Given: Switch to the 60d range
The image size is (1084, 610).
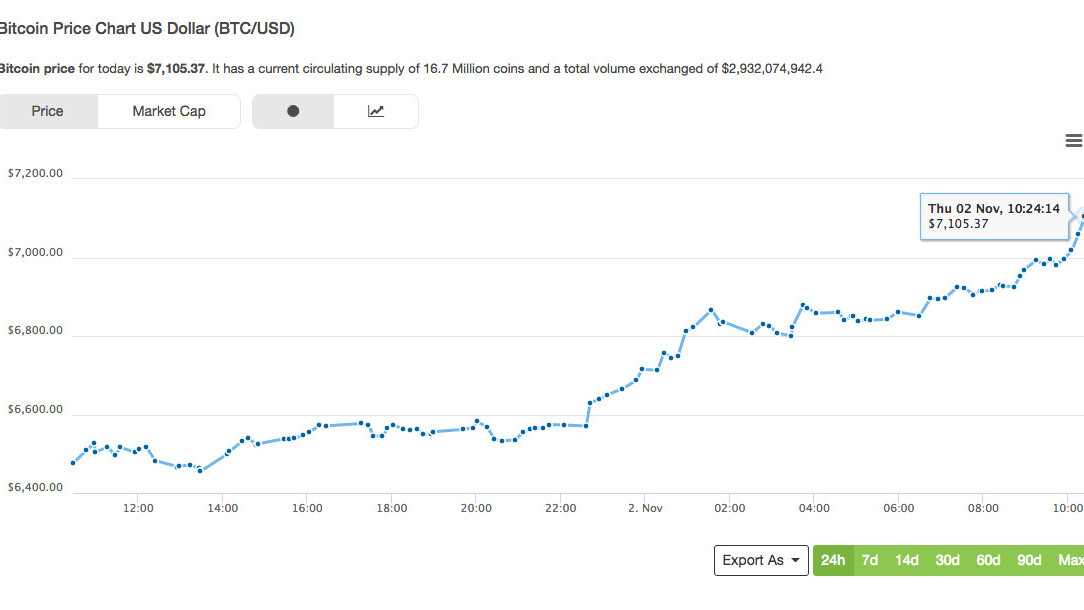Looking at the screenshot, I should pyautogui.click(x=988, y=560).
